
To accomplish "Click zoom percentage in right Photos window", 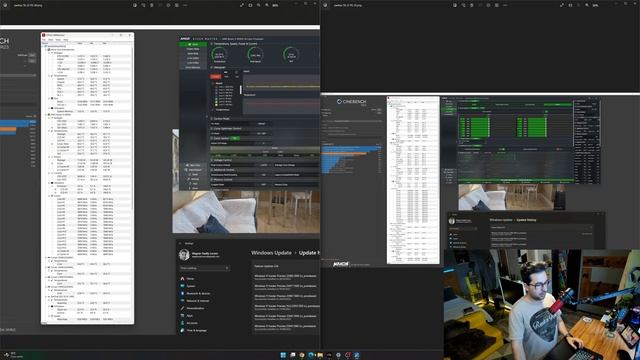I will 595,5.
